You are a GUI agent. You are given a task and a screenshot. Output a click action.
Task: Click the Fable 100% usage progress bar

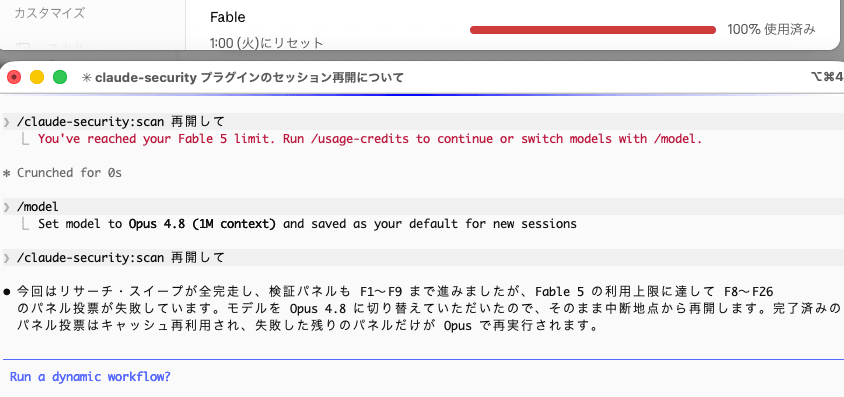(x=593, y=30)
